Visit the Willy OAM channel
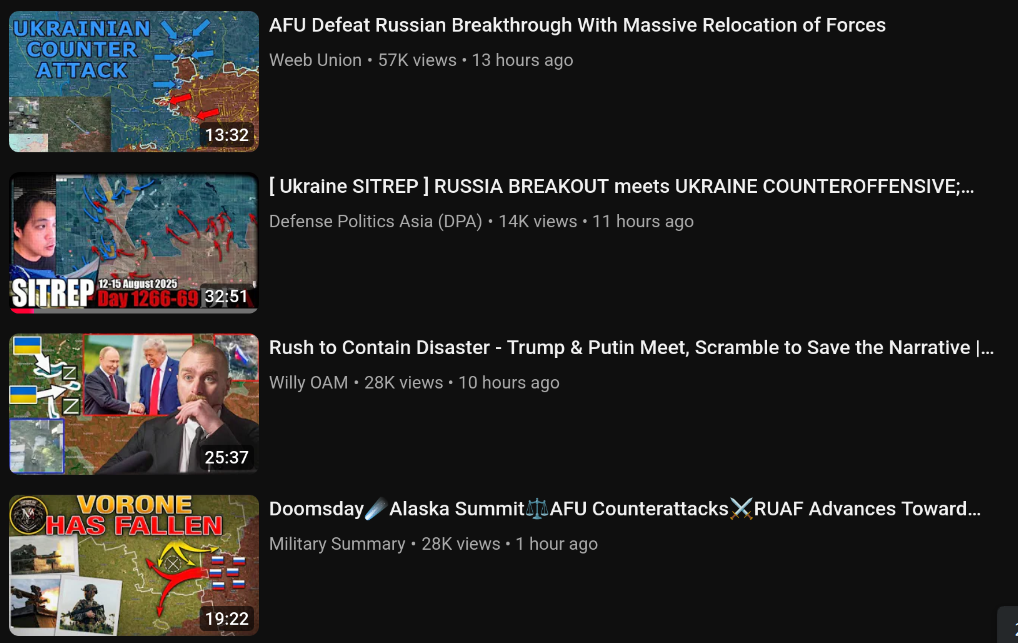 [308, 383]
